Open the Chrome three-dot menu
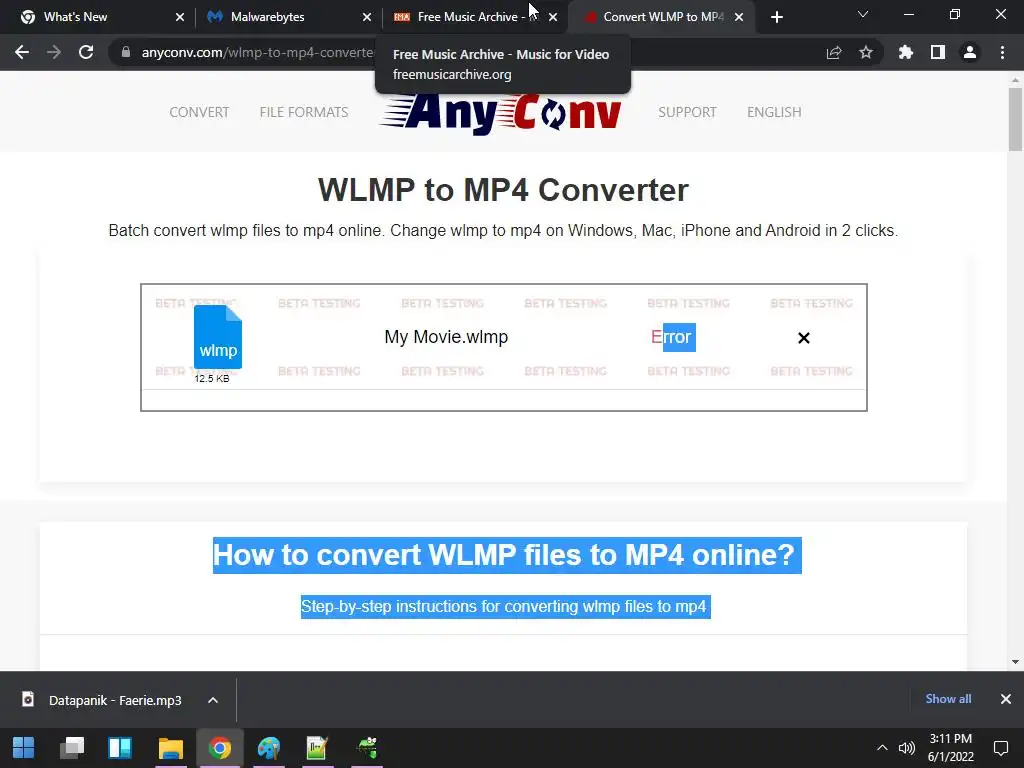1024x768 pixels. (x=1002, y=52)
